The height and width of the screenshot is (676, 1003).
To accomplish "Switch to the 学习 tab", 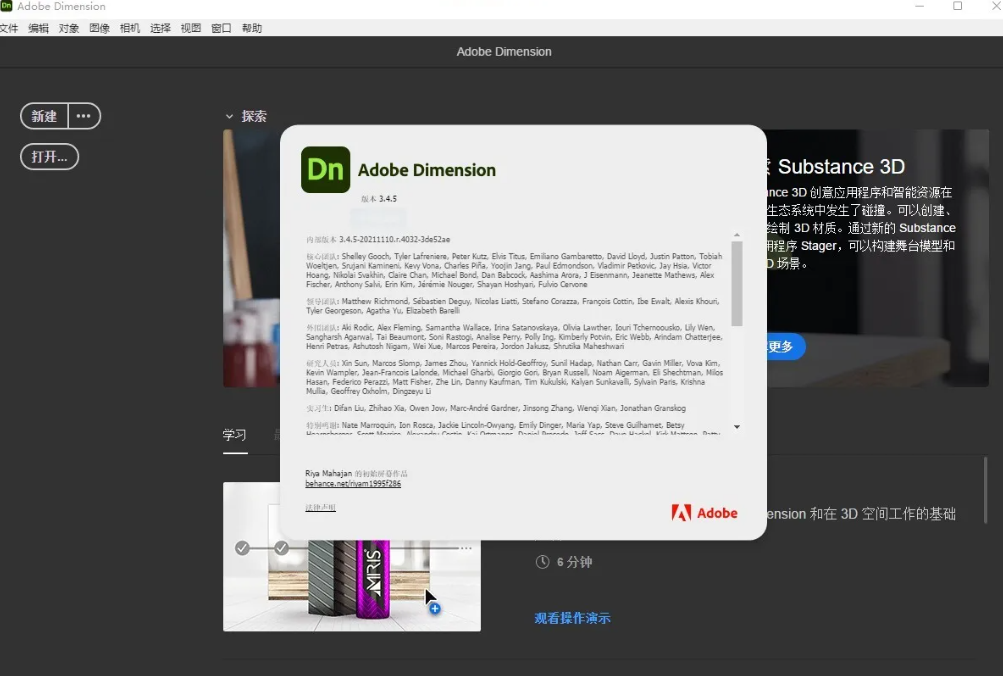I will click(234, 435).
